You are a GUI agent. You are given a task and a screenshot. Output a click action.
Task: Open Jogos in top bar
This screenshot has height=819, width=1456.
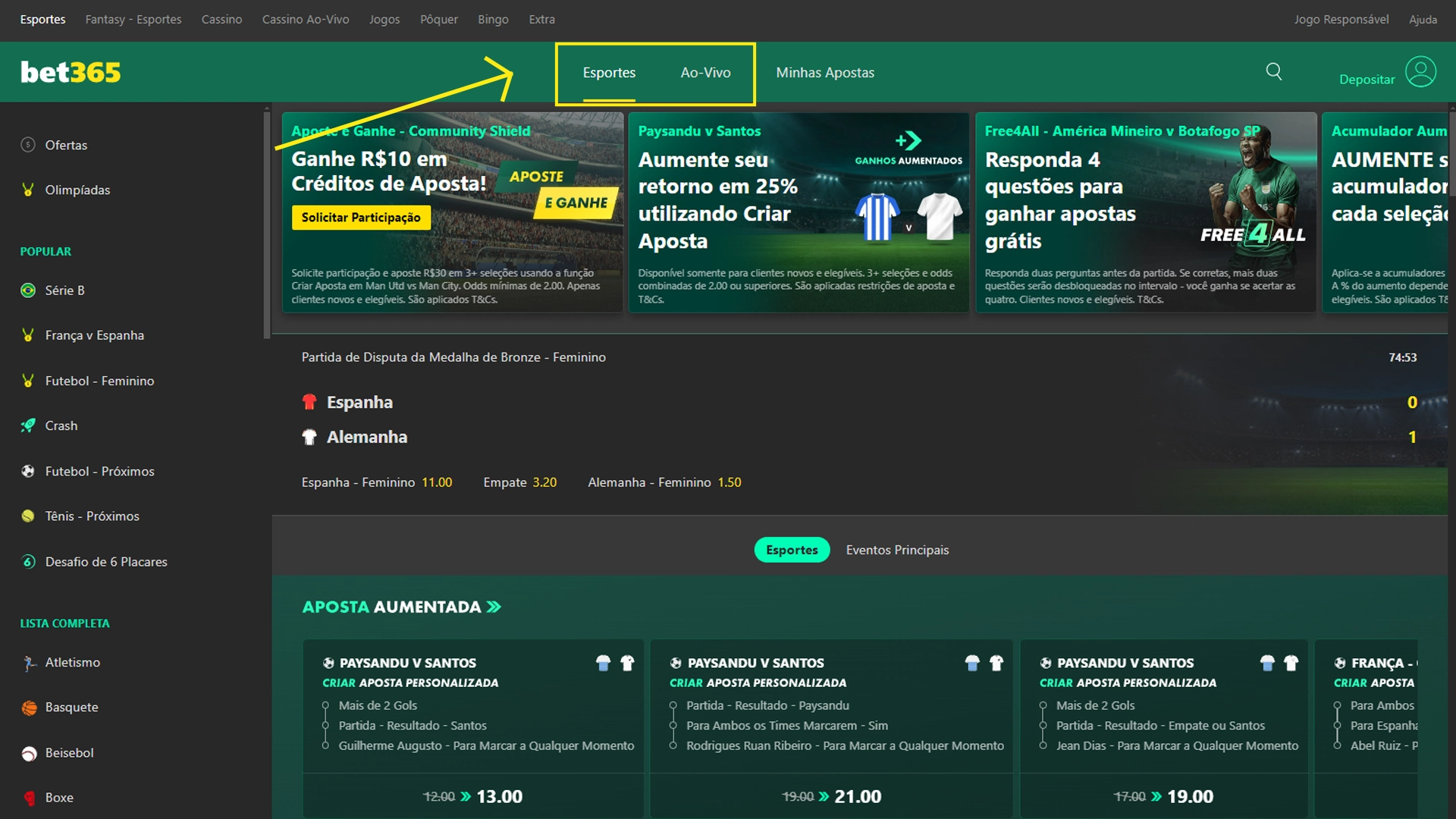point(384,20)
